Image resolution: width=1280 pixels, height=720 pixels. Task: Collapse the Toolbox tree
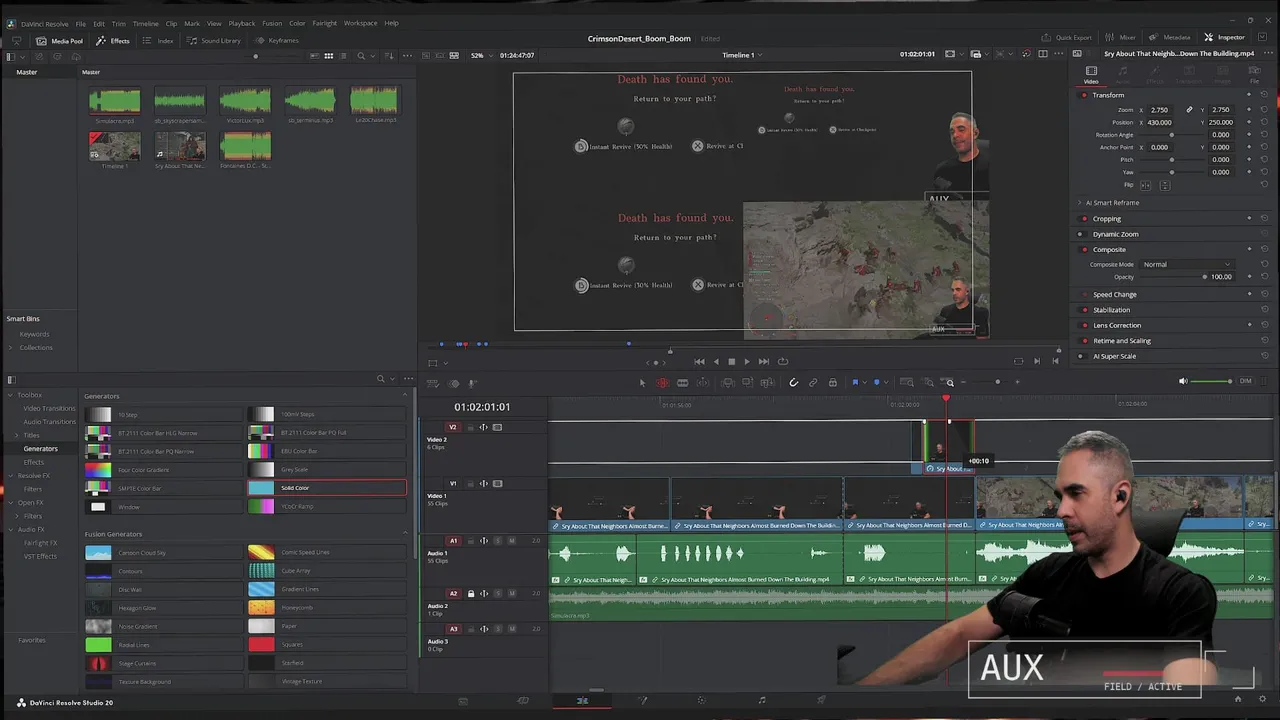tap(10, 395)
